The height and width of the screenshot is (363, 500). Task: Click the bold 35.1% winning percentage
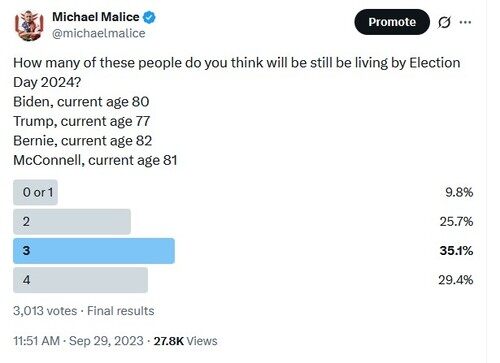pos(456,251)
